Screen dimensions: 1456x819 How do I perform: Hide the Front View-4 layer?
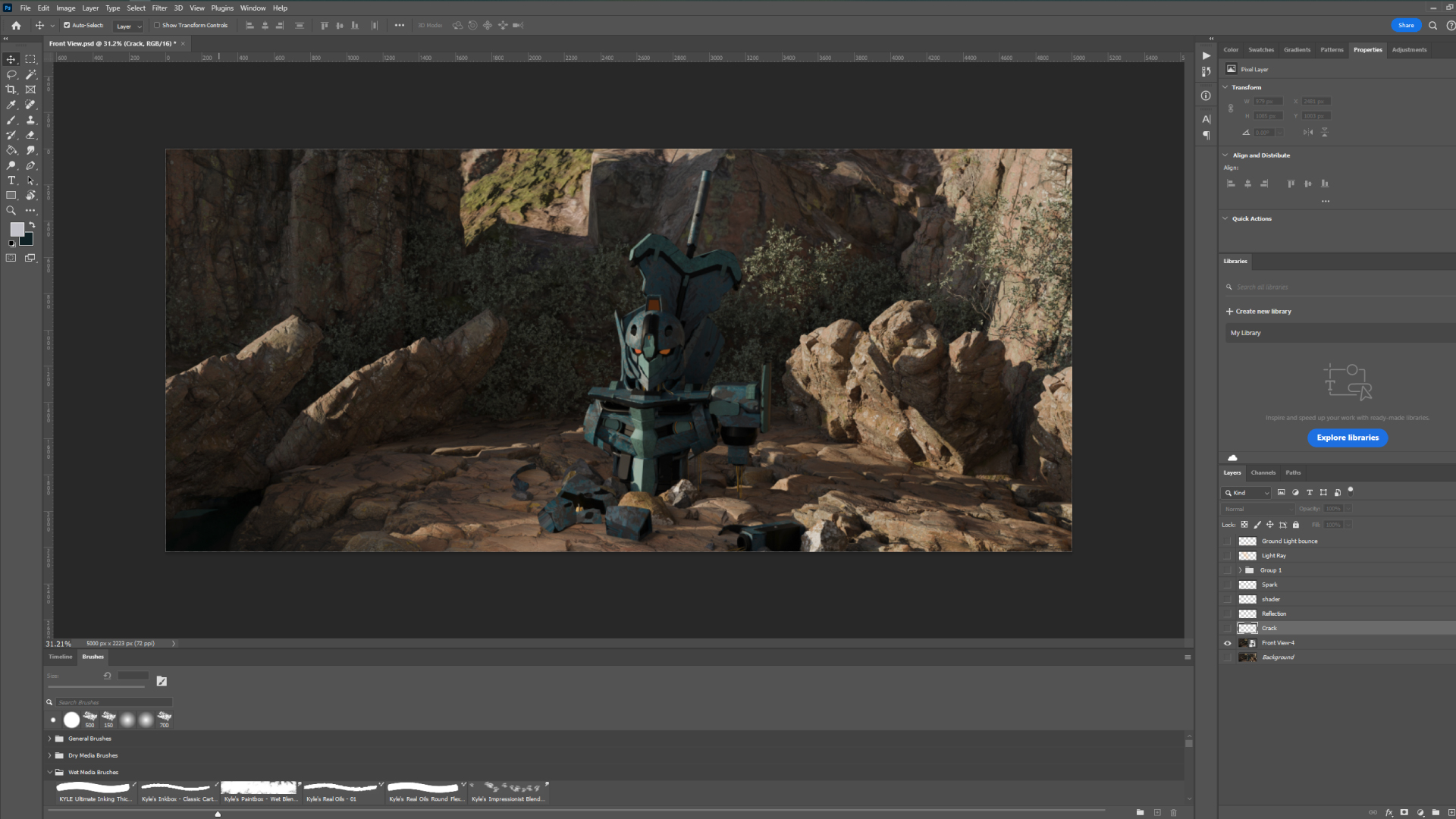(1227, 643)
